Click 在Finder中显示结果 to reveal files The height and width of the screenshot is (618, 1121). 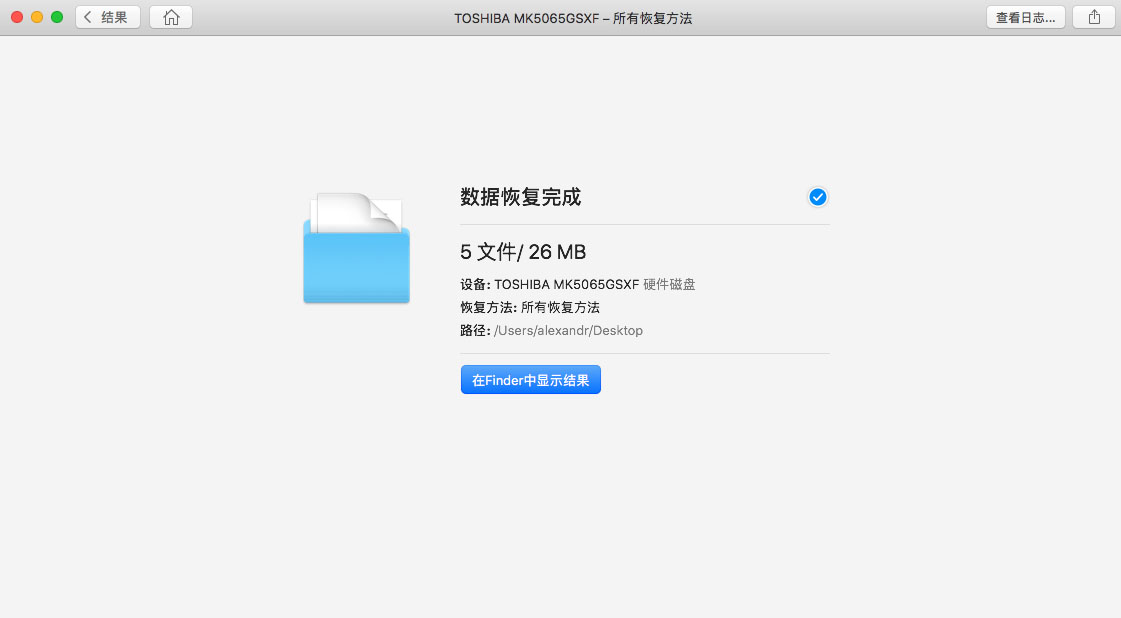[530, 379]
